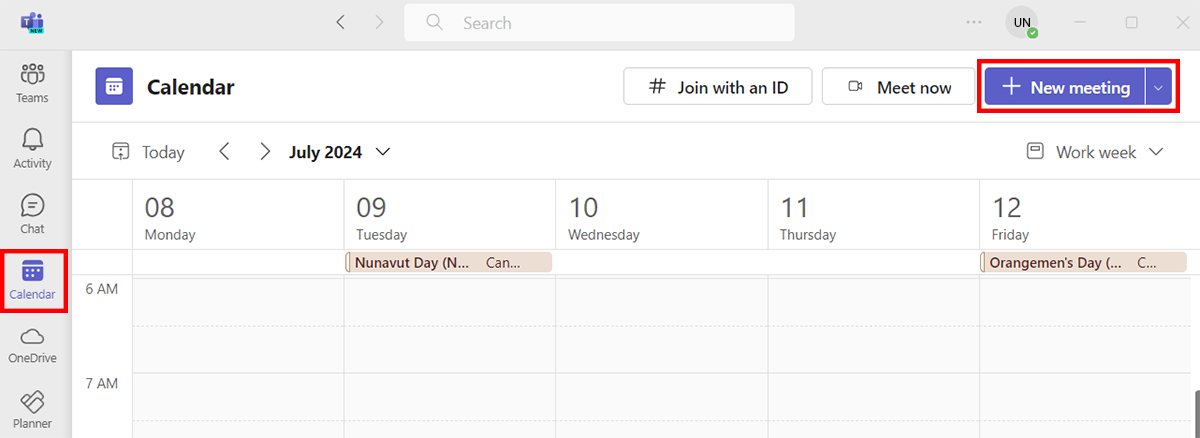Go to previous week in calendar
Screen dimensions: 1200x438
[x=224, y=152]
